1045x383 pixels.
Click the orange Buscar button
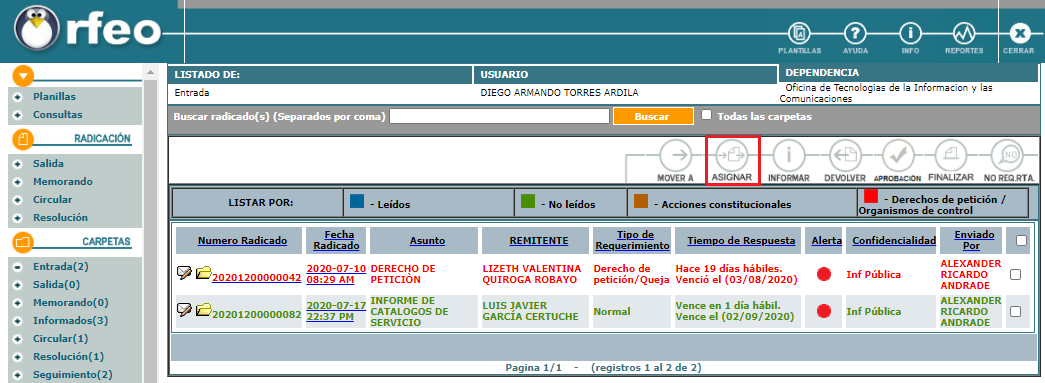pyautogui.click(x=653, y=116)
